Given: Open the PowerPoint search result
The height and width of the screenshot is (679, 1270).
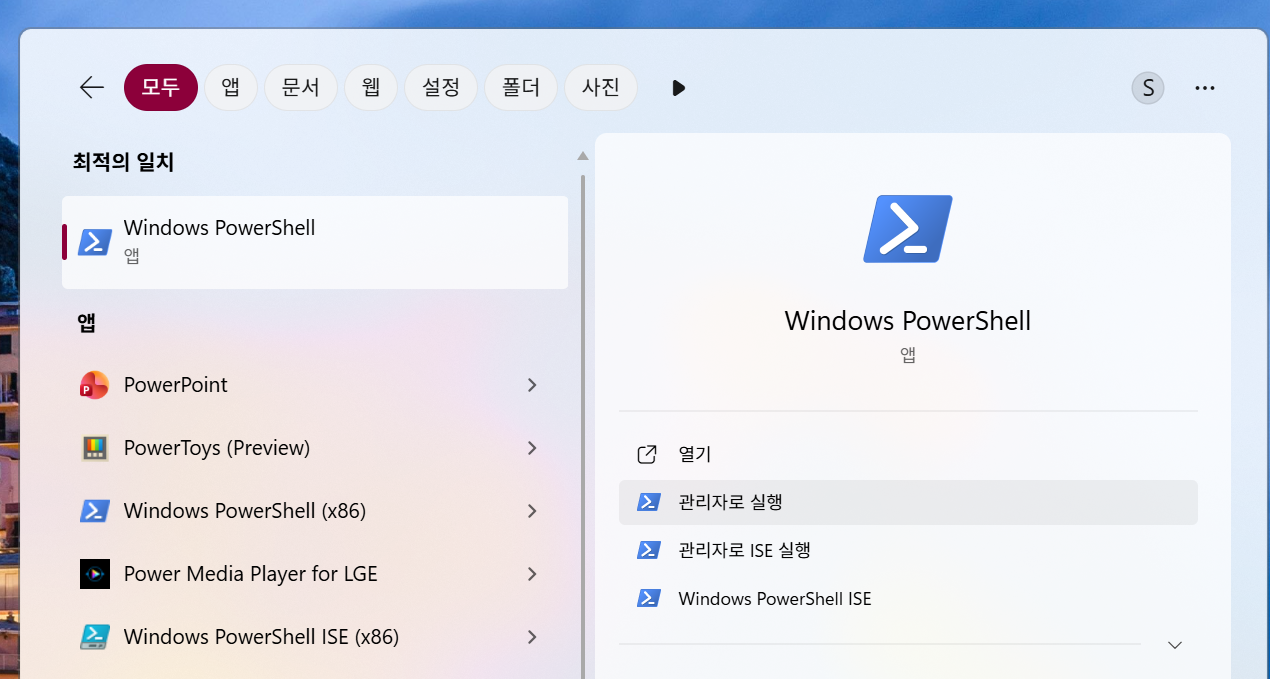Looking at the screenshot, I should (315, 385).
